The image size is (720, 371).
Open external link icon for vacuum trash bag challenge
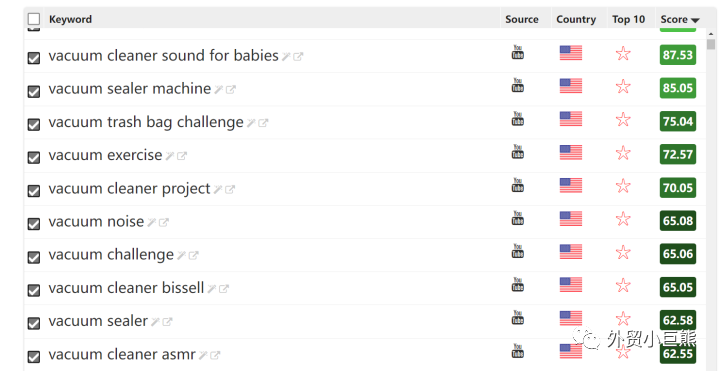click(x=263, y=123)
